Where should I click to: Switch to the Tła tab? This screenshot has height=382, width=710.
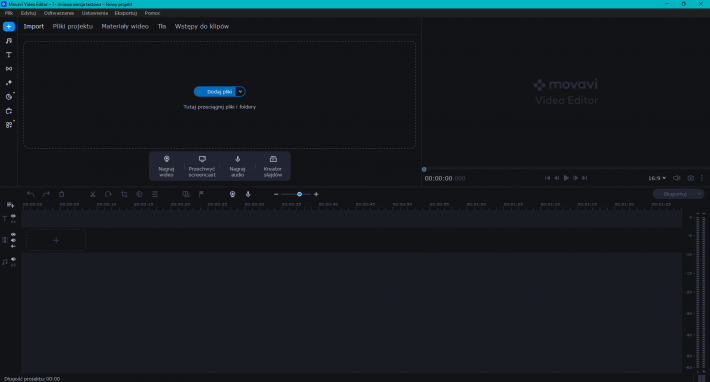[x=162, y=27]
